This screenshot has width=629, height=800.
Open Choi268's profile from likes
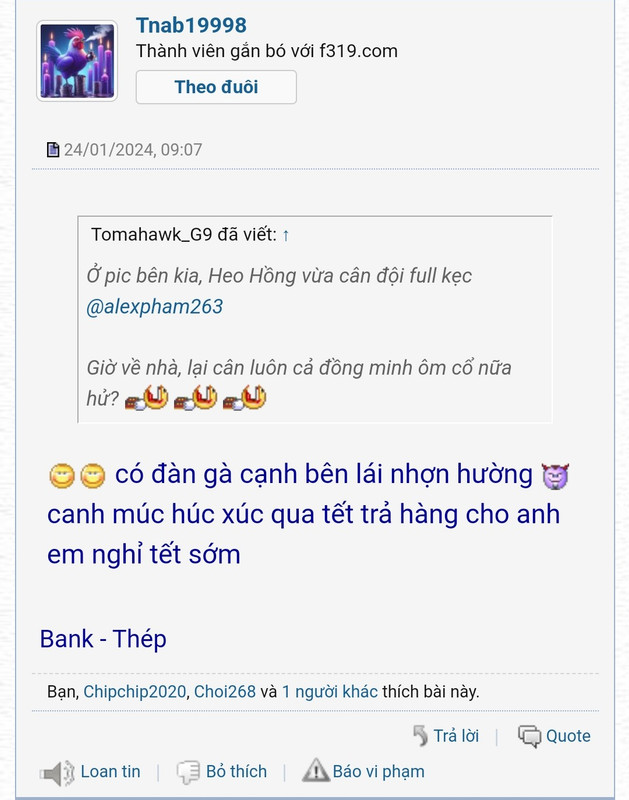(x=224, y=691)
